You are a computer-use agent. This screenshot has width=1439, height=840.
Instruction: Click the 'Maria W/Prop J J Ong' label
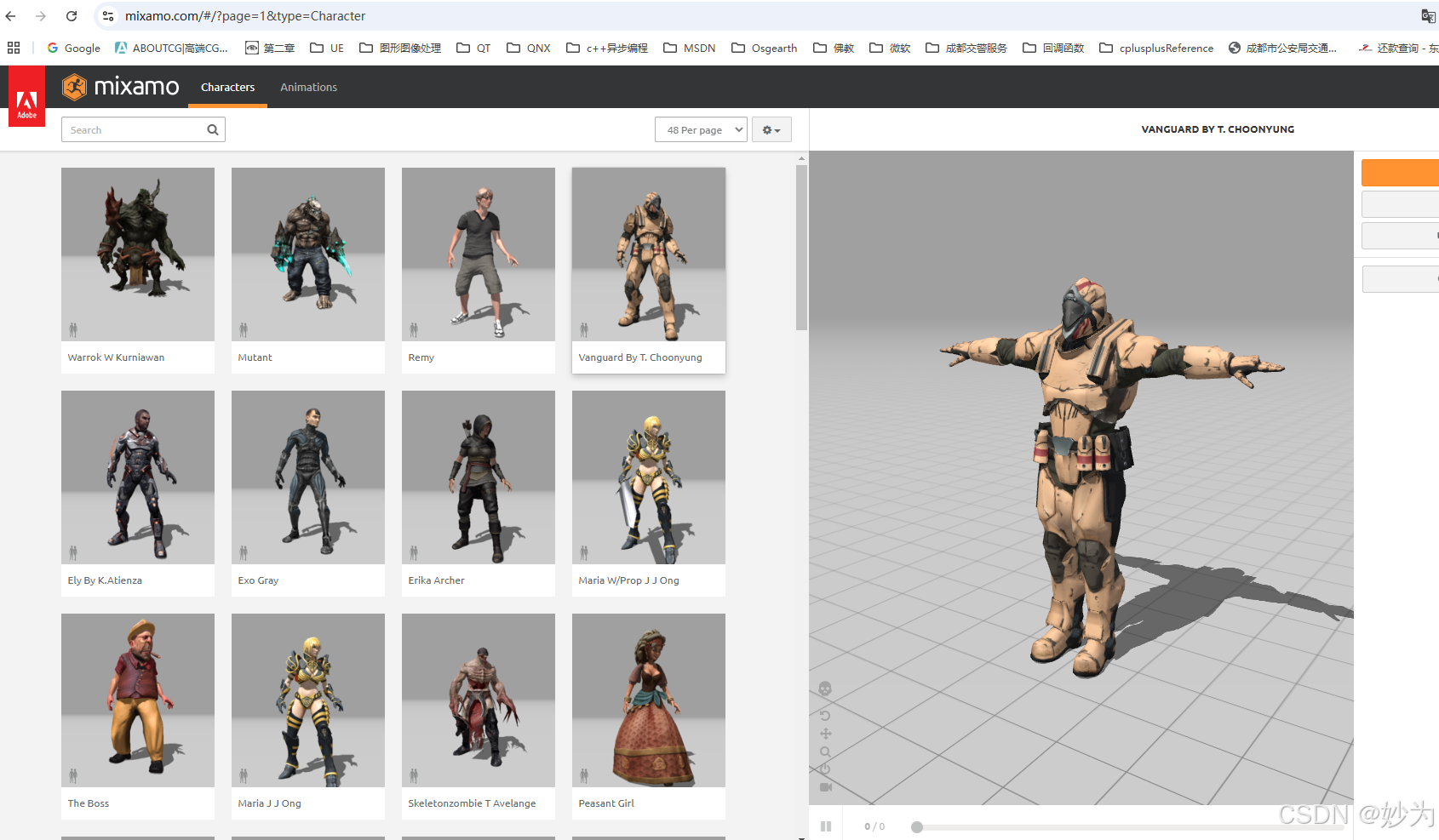point(628,580)
